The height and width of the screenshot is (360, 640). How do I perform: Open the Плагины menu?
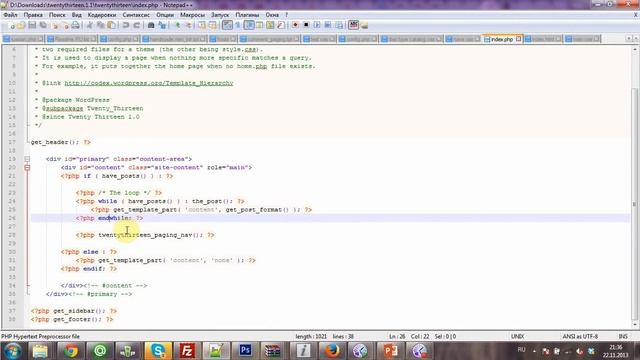click(247, 15)
